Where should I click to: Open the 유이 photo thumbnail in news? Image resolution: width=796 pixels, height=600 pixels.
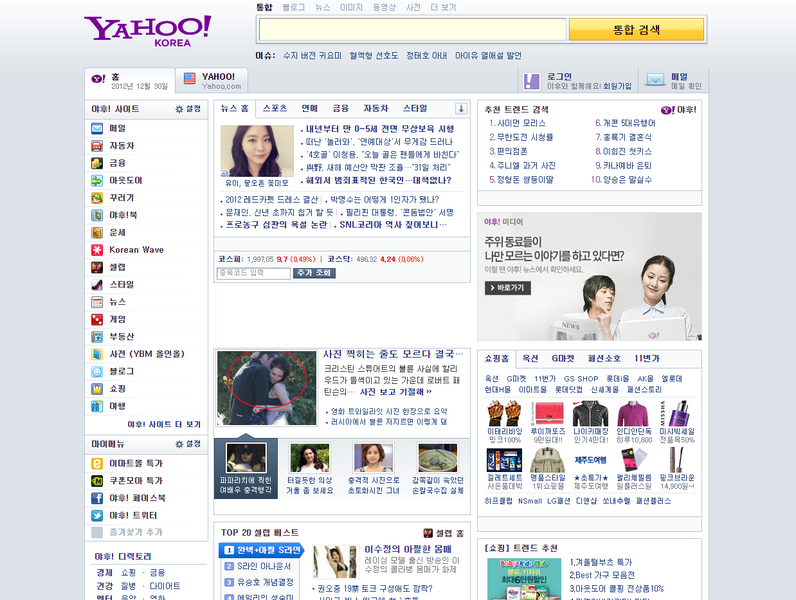[x=257, y=151]
